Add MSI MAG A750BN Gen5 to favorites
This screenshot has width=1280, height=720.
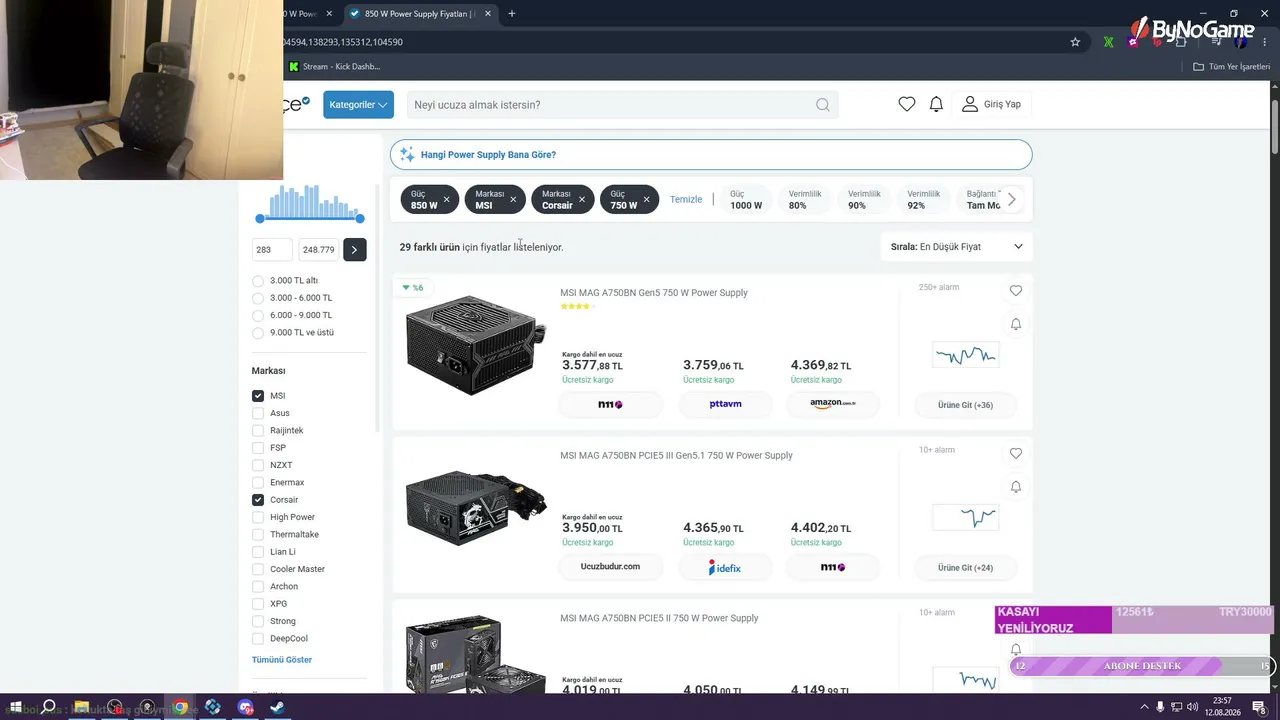coord(1016,291)
